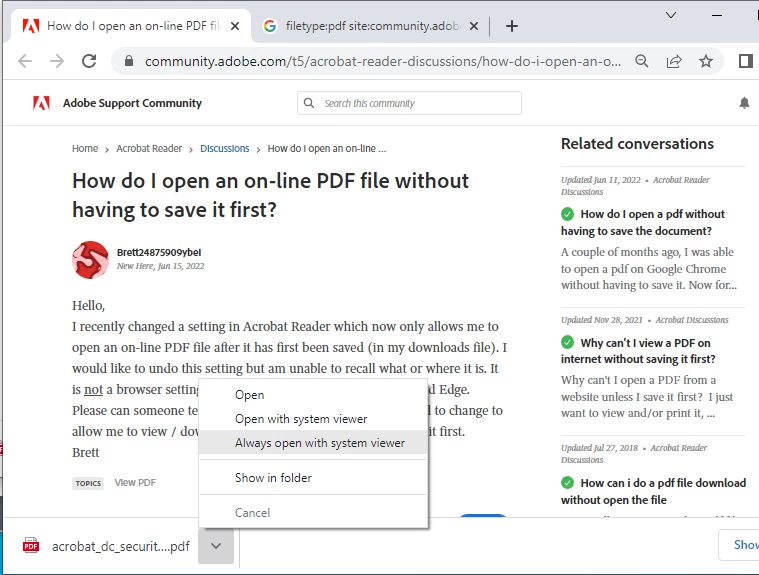
Task: Click the 'View PDF' topic tag
Action: (x=135, y=483)
